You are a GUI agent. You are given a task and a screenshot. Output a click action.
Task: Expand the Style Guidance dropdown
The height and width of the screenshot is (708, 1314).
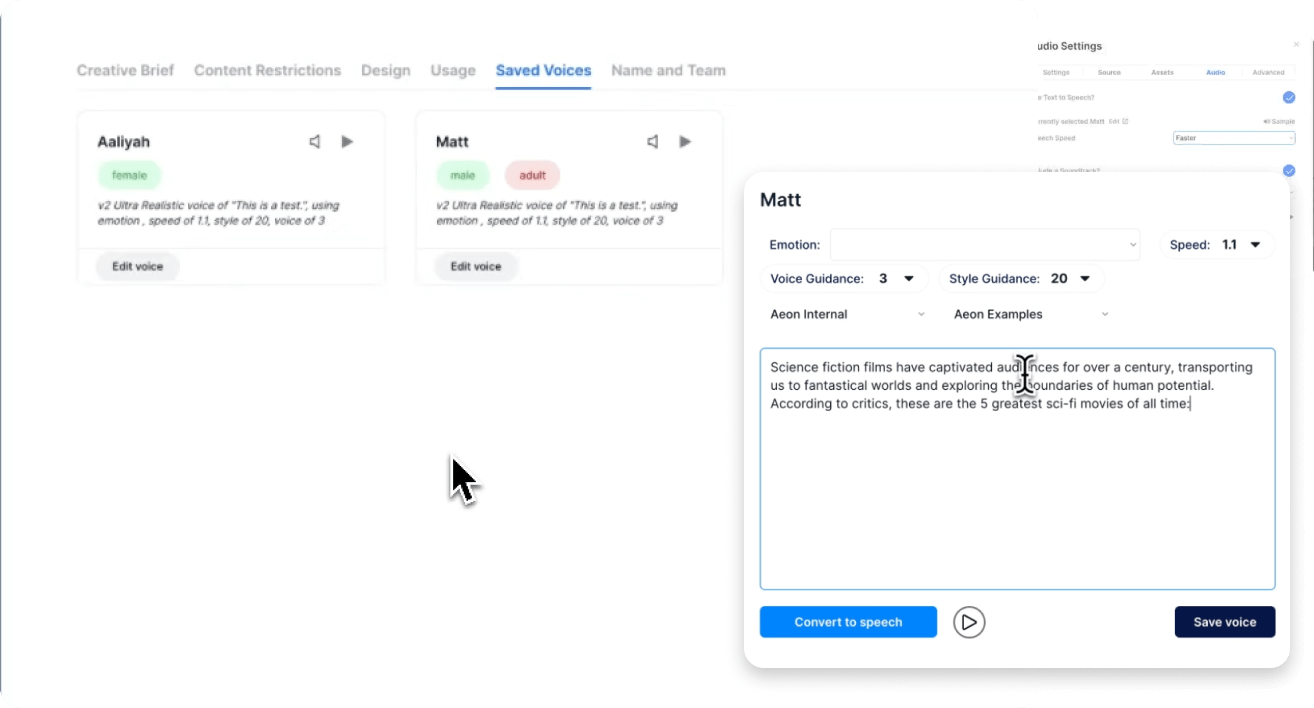1020,279
